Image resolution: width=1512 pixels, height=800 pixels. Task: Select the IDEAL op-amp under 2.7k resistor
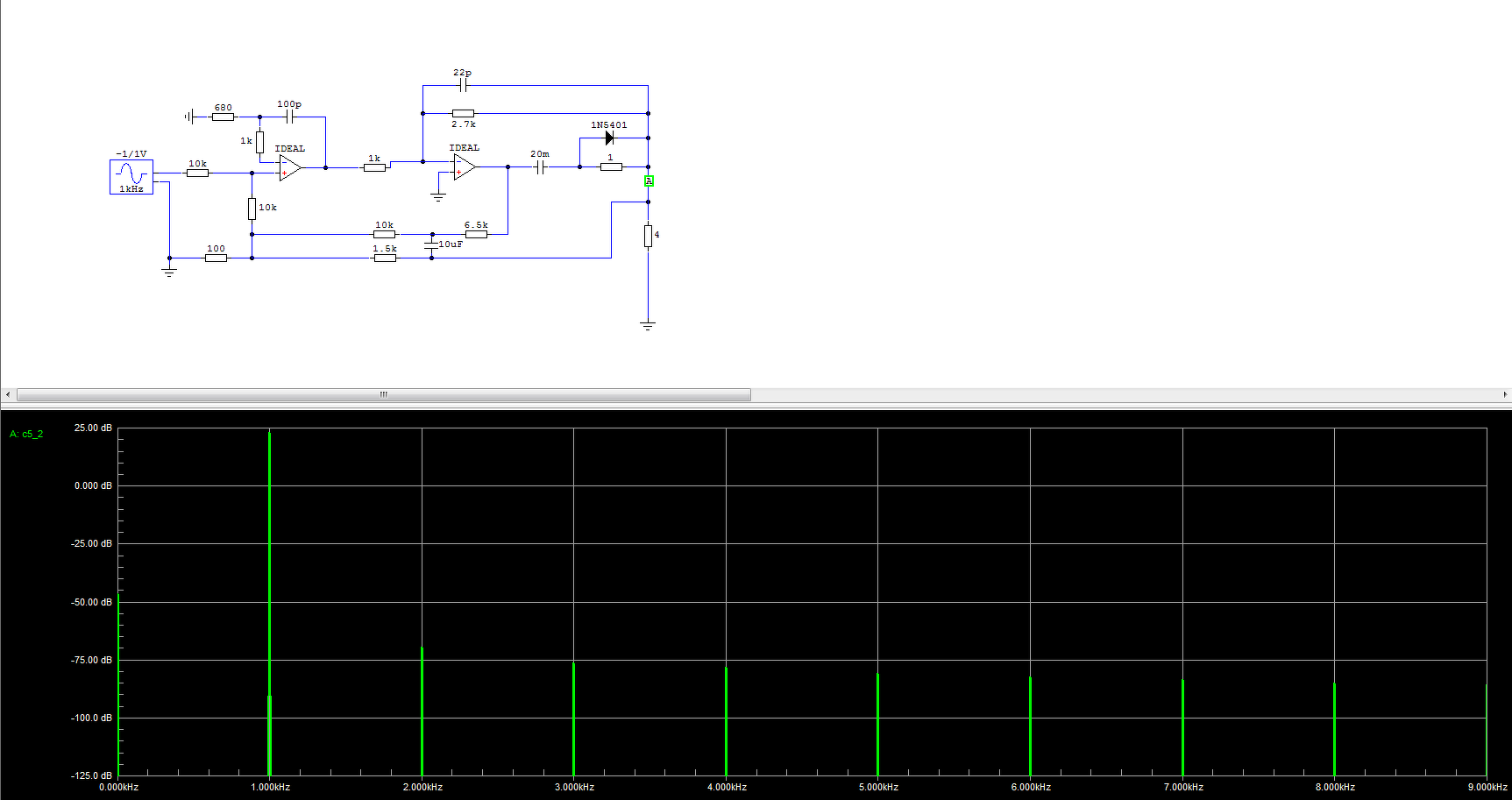tap(465, 166)
